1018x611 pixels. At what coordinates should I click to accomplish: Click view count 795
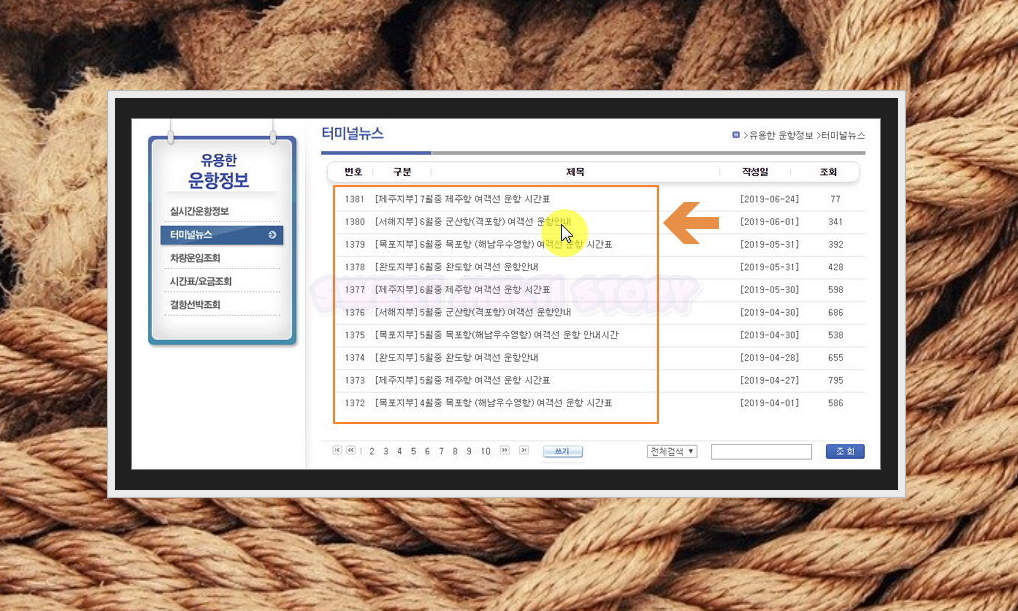click(836, 380)
